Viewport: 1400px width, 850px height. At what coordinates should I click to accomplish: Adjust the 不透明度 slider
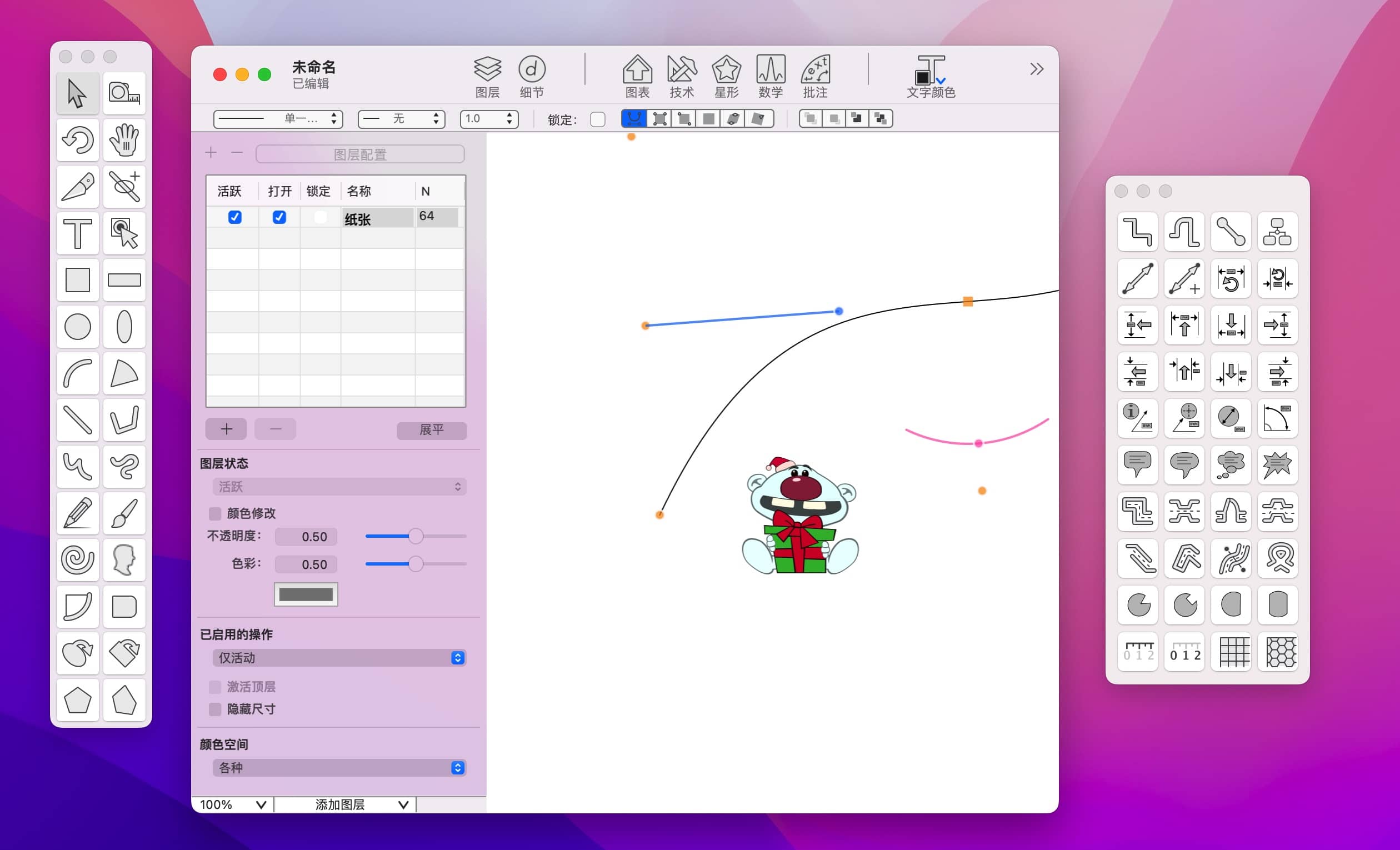[416, 536]
